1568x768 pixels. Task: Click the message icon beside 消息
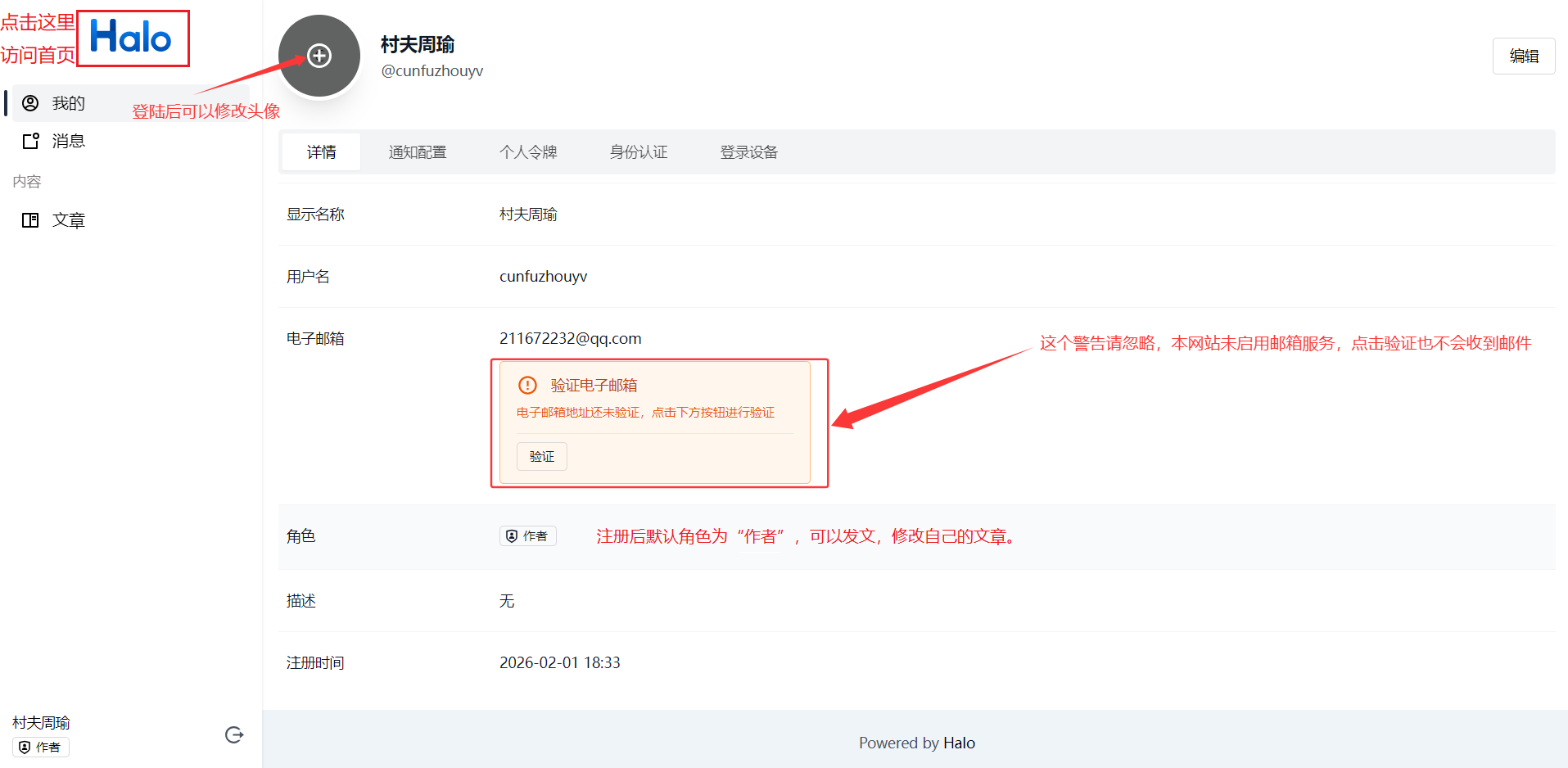coord(30,141)
